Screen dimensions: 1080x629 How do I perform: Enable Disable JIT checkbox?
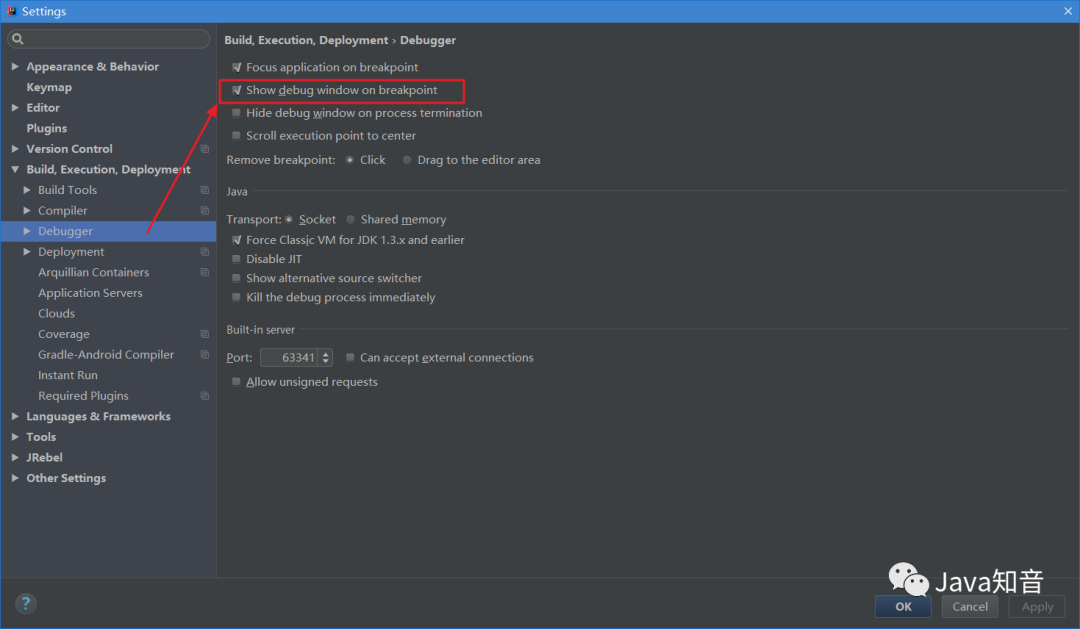point(236,259)
